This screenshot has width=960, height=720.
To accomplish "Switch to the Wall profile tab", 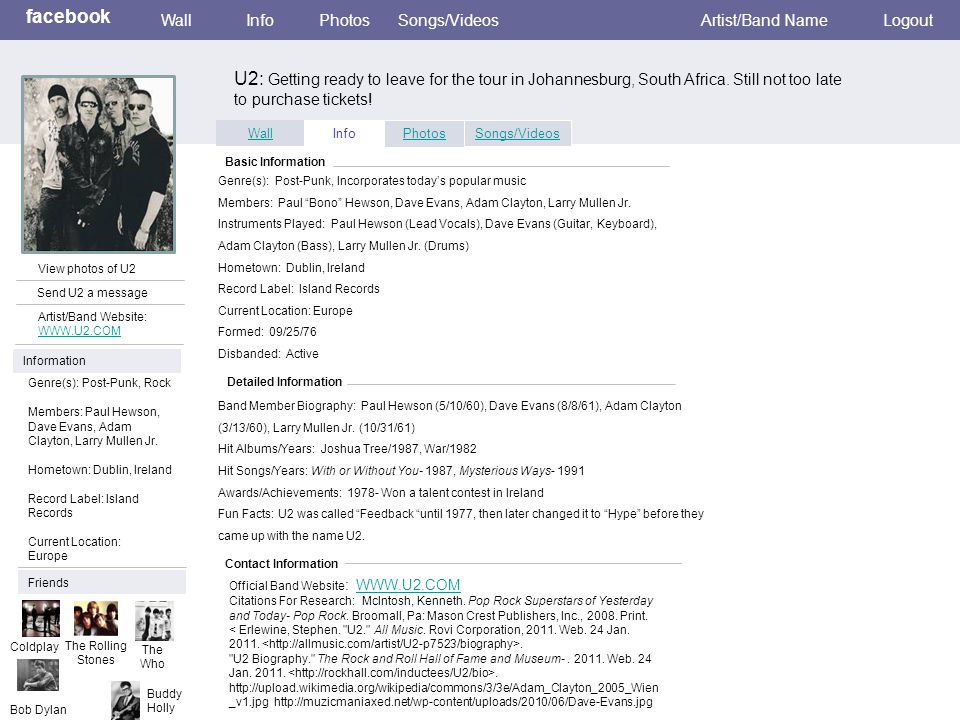I will click(x=260, y=133).
